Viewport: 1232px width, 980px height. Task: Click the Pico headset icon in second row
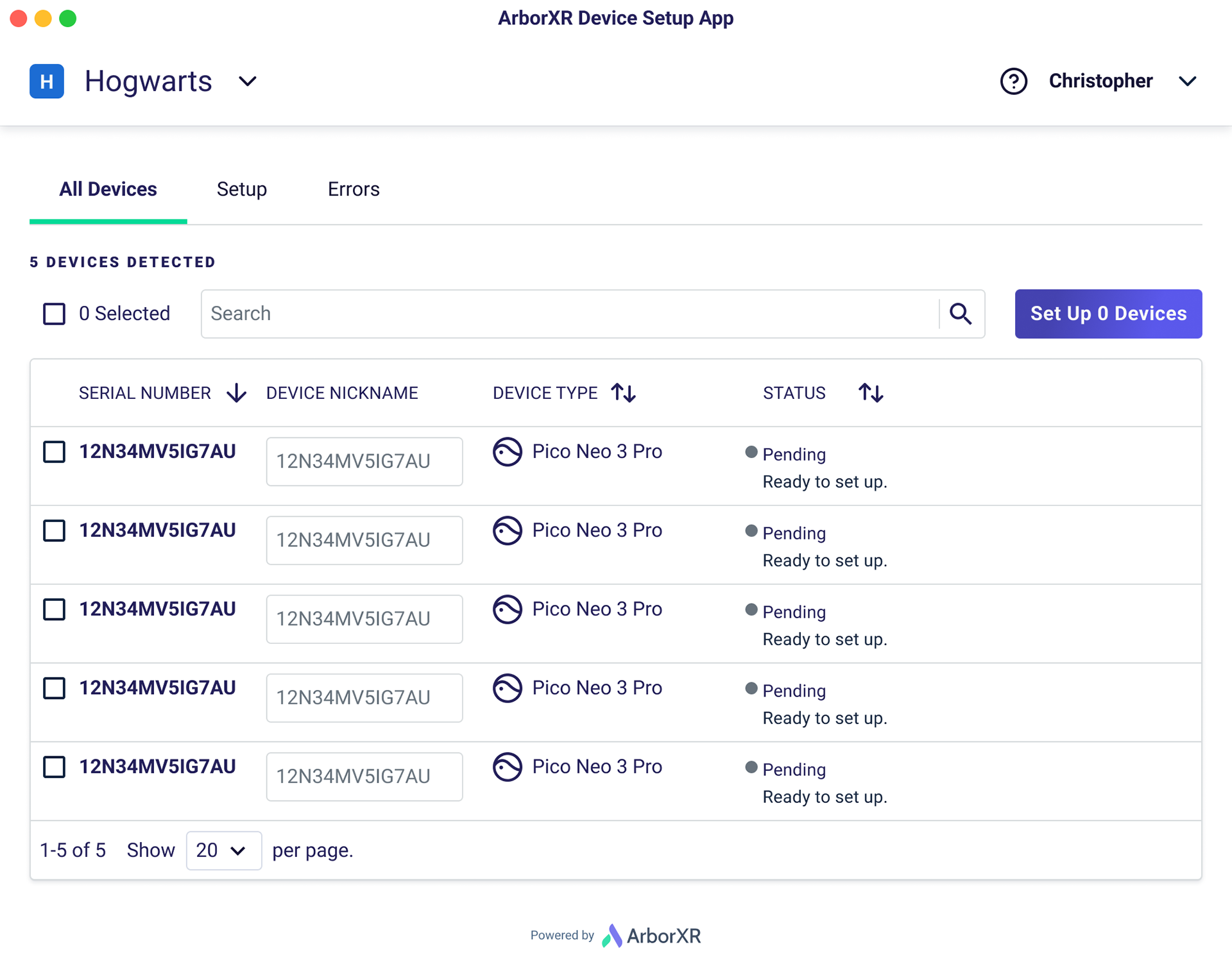pos(508,530)
